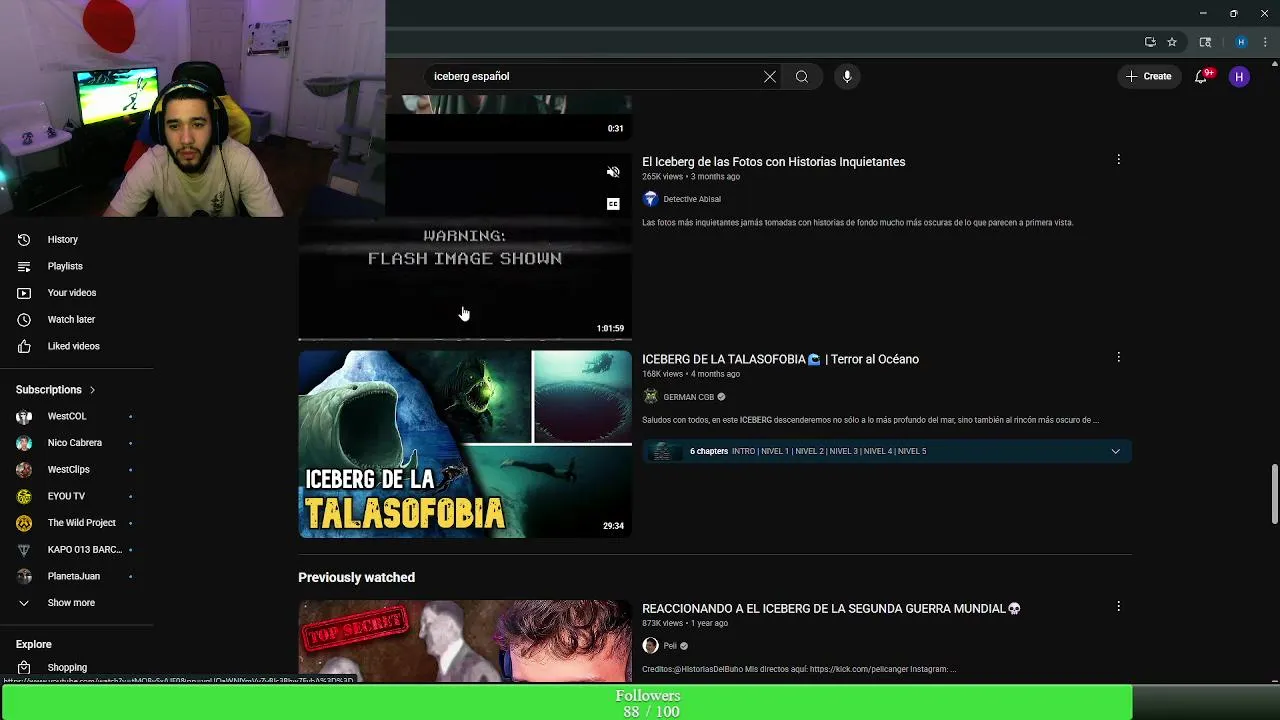Go to Your videos

pos(72,293)
